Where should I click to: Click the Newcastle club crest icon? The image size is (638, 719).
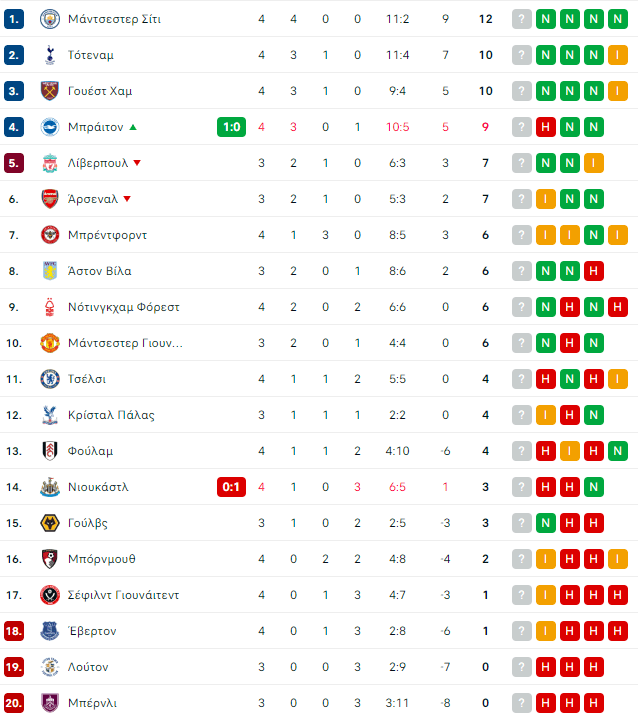pyautogui.click(x=49, y=487)
